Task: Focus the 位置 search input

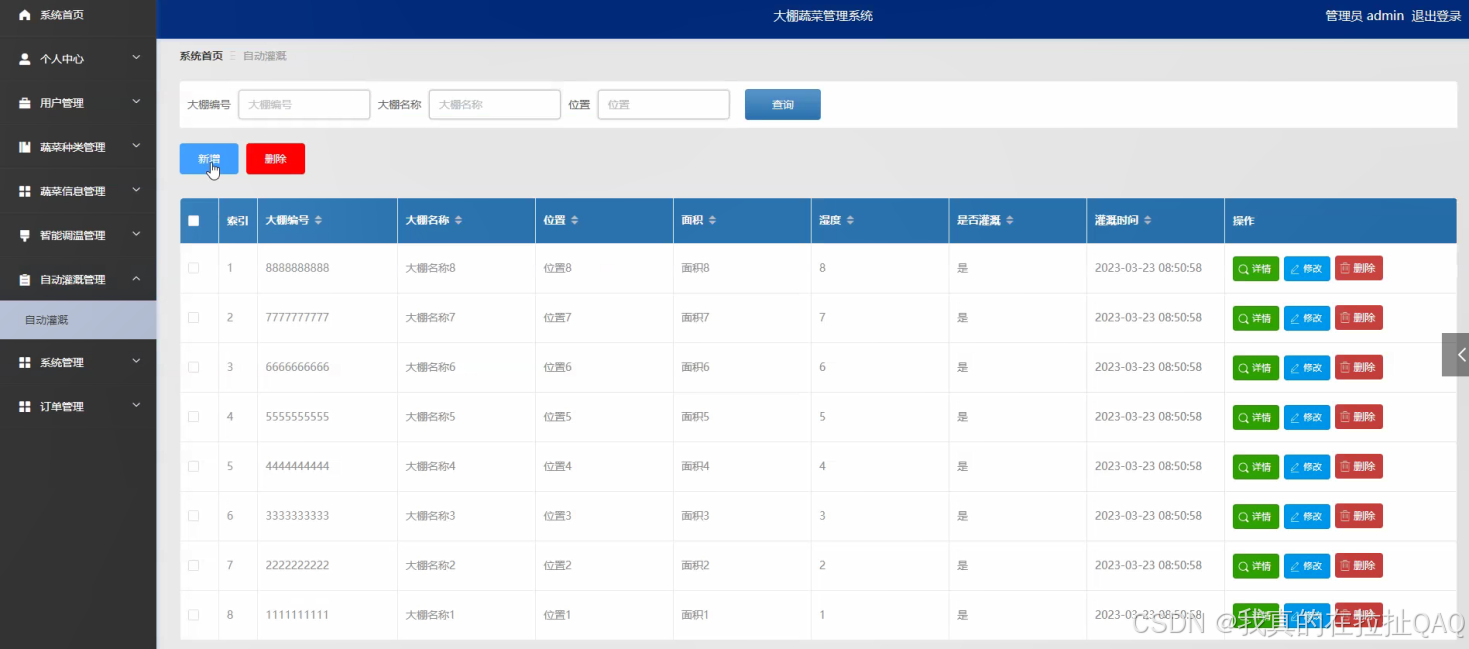Action: (x=663, y=104)
